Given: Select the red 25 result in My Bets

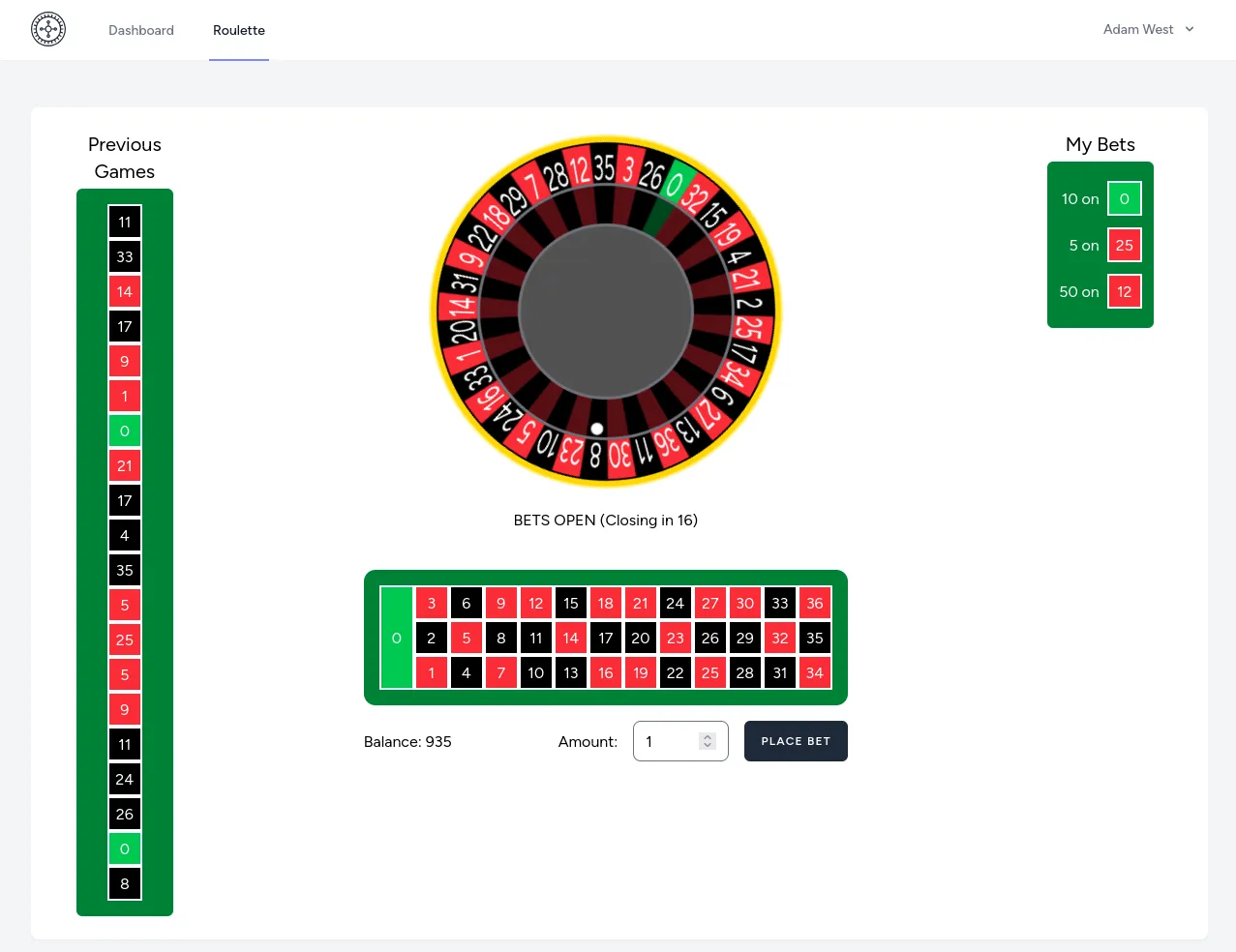Looking at the screenshot, I should tap(1124, 245).
